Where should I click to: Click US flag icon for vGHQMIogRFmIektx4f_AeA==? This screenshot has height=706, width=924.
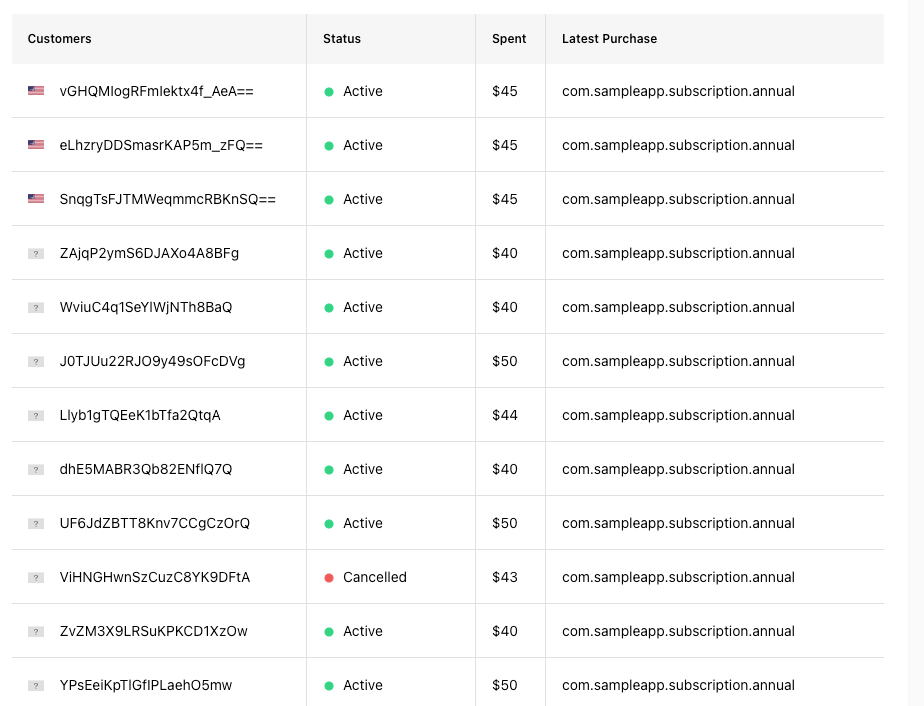point(36,91)
